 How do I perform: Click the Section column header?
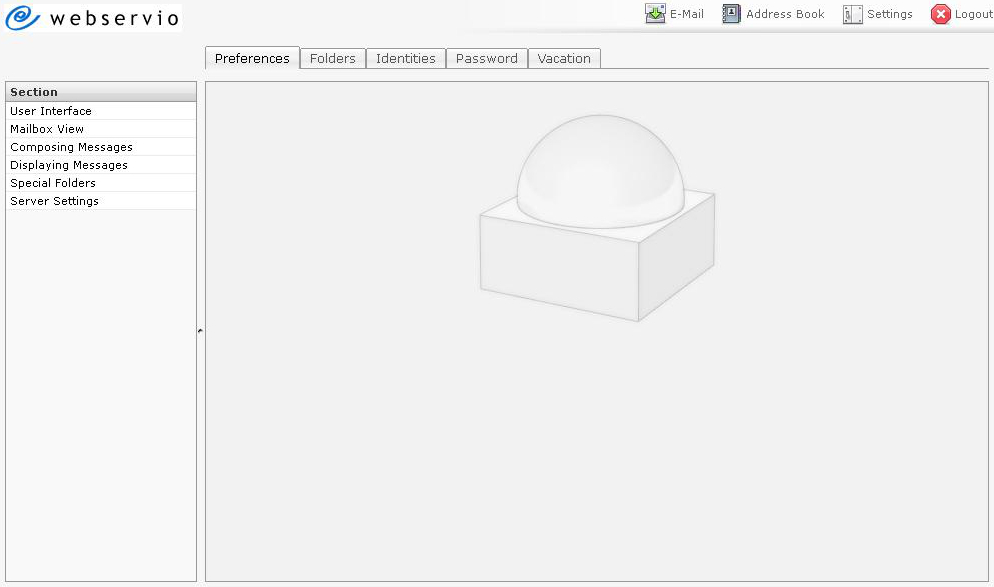click(x=101, y=92)
